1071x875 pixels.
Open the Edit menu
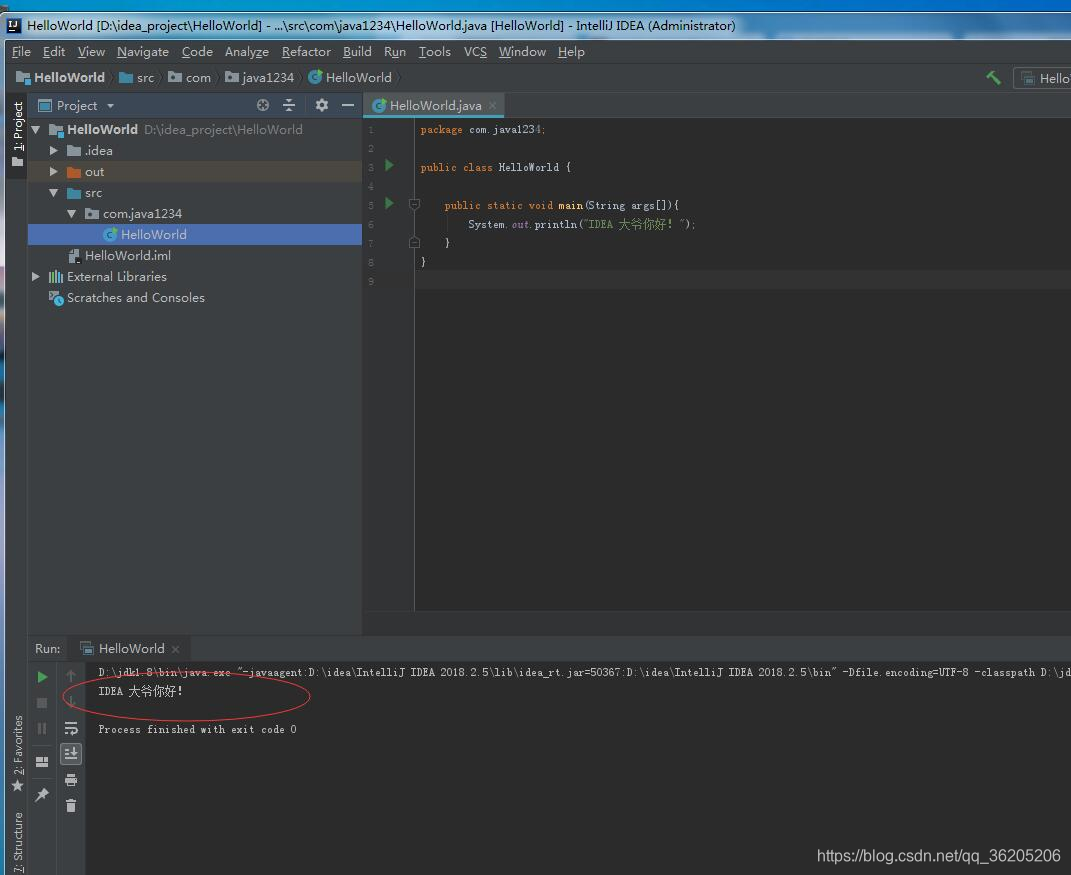[x=53, y=52]
